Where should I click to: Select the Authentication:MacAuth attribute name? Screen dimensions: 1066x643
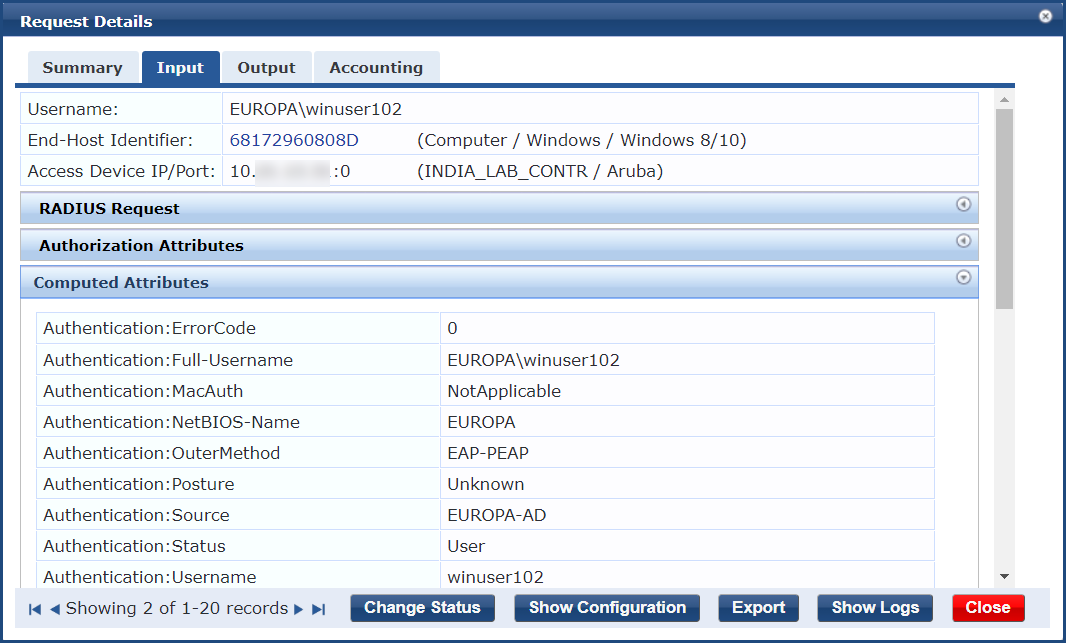[x=143, y=392]
